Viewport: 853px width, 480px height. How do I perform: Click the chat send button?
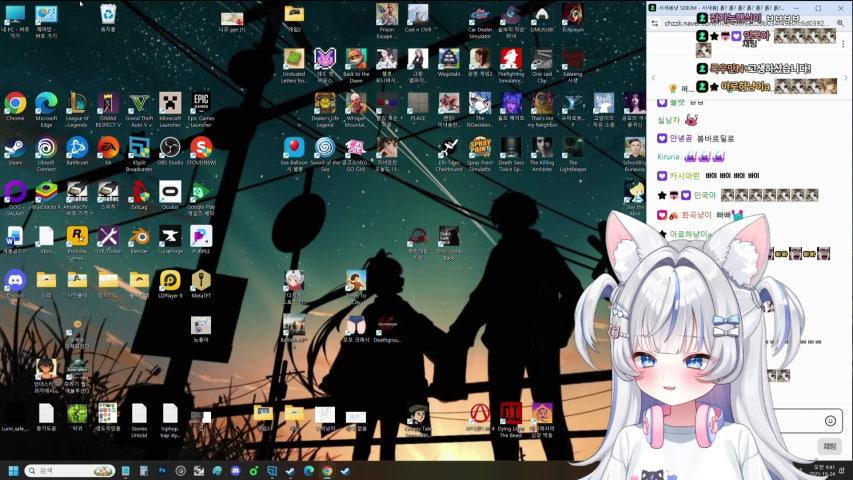click(828, 445)
